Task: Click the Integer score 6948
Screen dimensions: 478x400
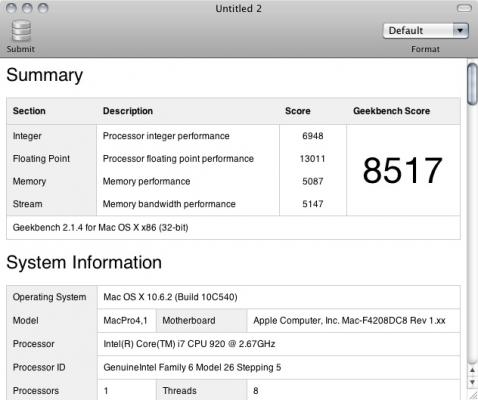Action: tap(313, 136)
